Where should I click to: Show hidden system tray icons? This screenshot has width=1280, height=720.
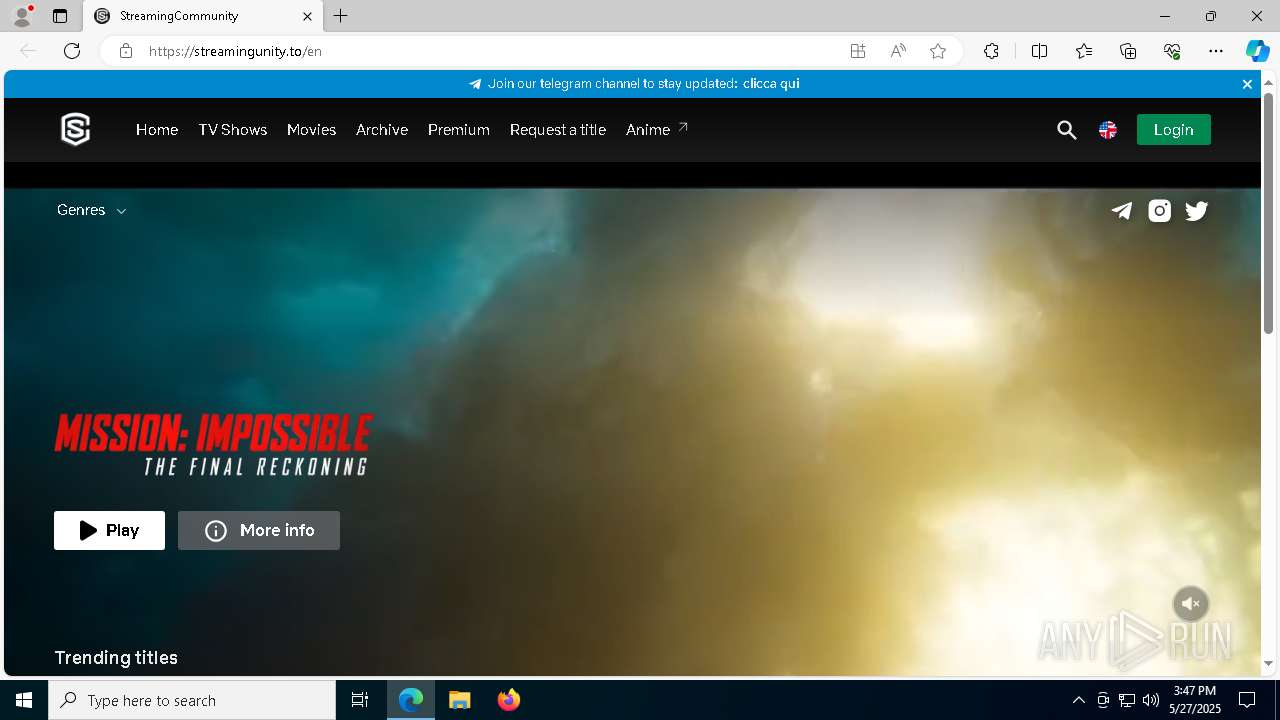point(1078,700)
